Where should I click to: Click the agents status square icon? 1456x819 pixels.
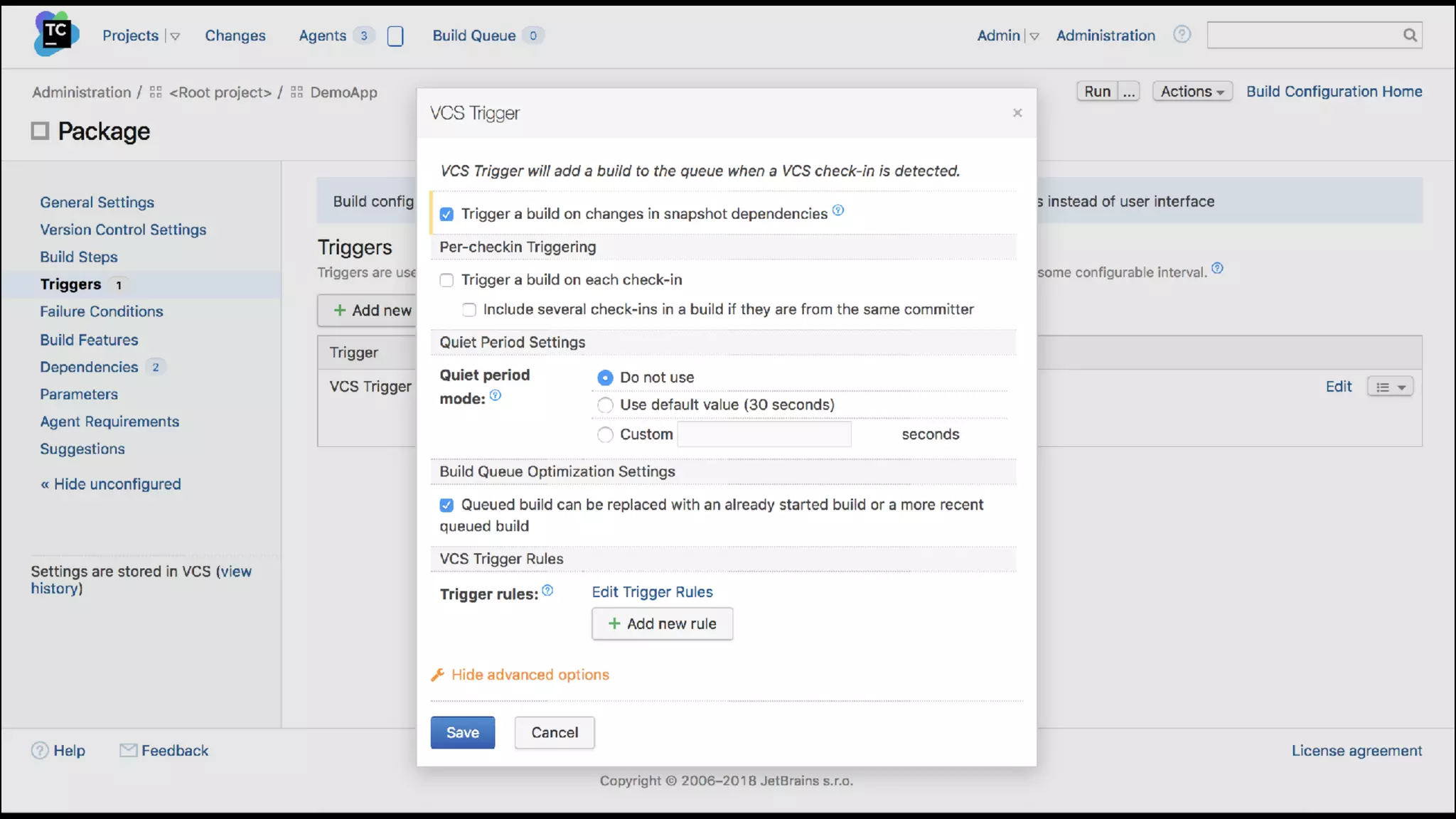click(x=395, y=36)
